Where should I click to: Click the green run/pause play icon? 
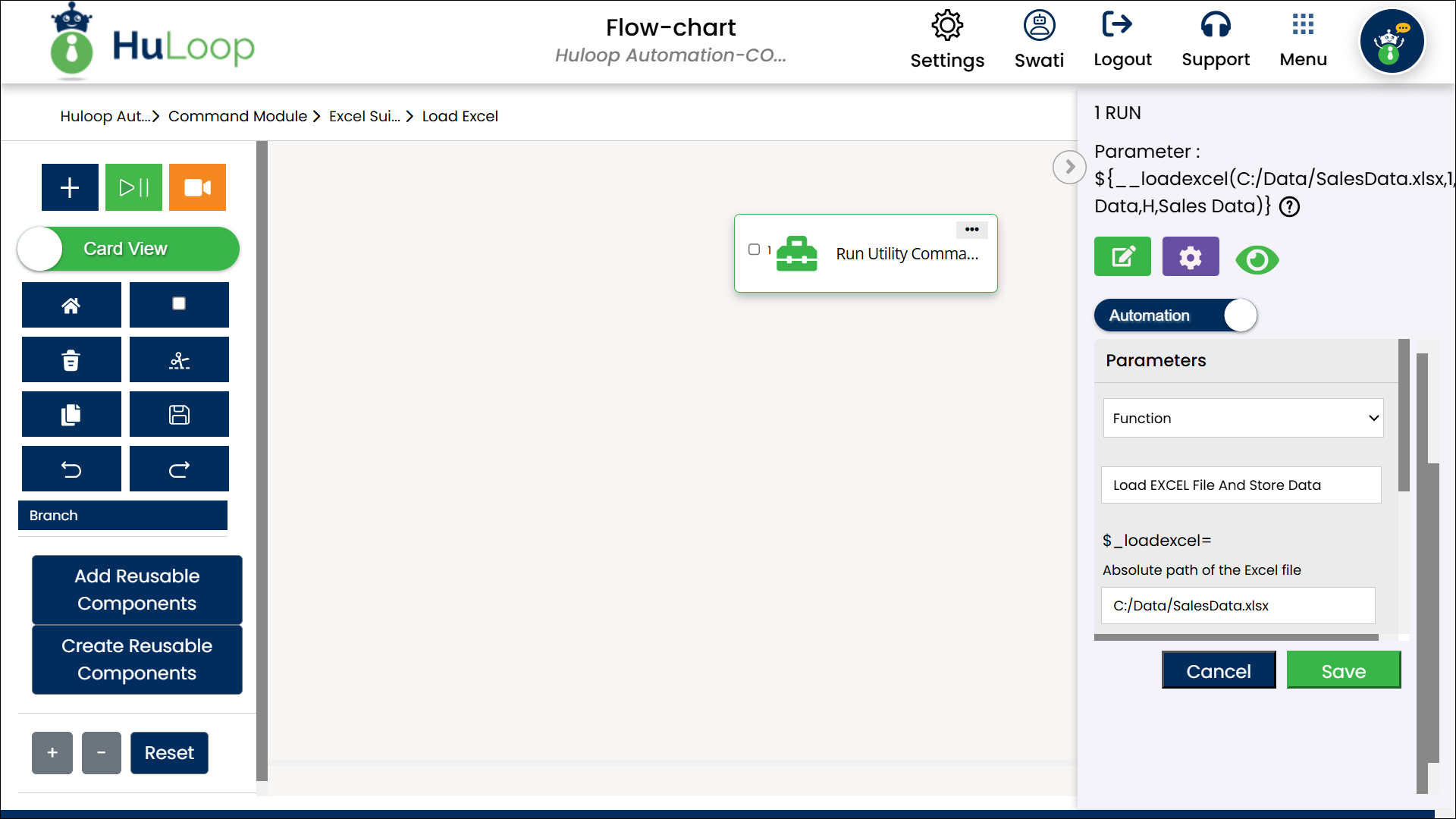click(133, 187)
